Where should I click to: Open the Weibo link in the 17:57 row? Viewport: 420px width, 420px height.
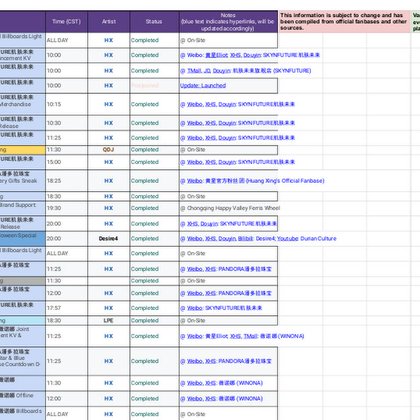[221, 308]
